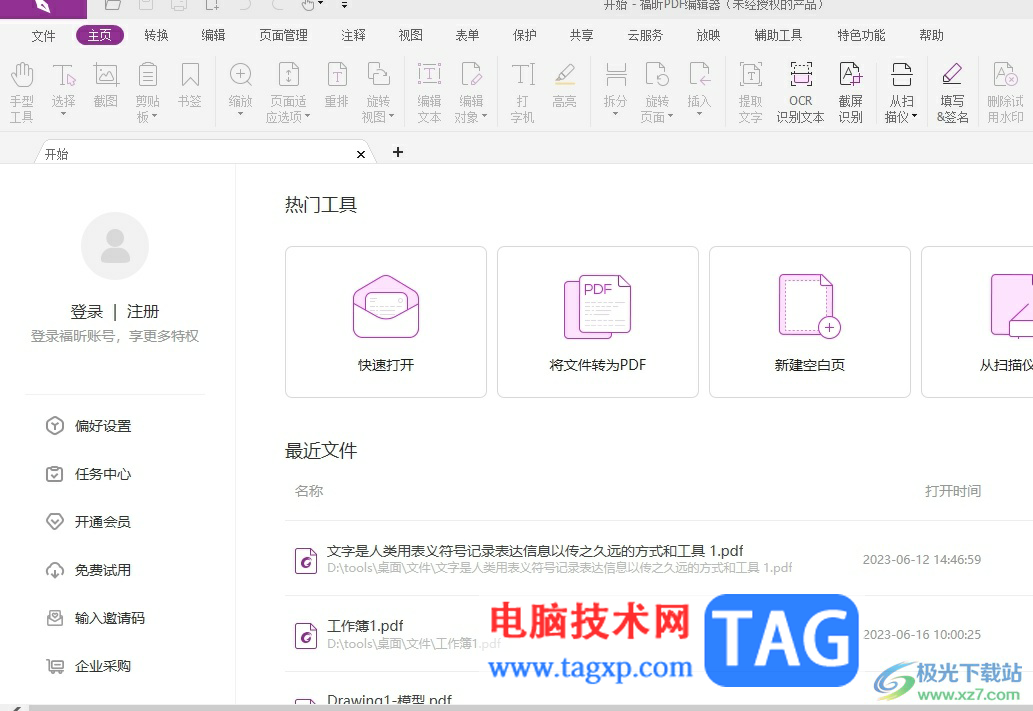
Task: Open the quick access toolbar dropdown arrow
Action: tap(345, 5)
